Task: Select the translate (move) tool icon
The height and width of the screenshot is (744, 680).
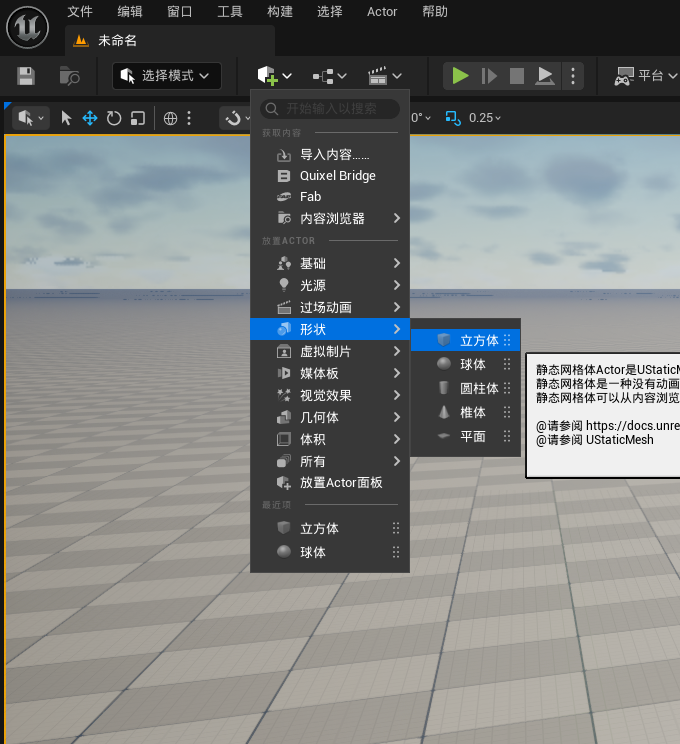Action: coord(90,118)
